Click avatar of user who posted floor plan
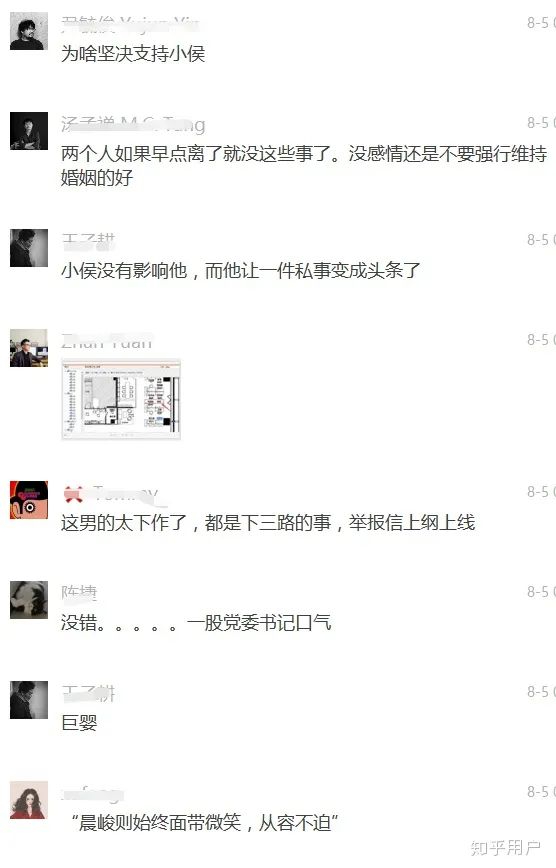 pyautogui.click(x=29, y=348)
